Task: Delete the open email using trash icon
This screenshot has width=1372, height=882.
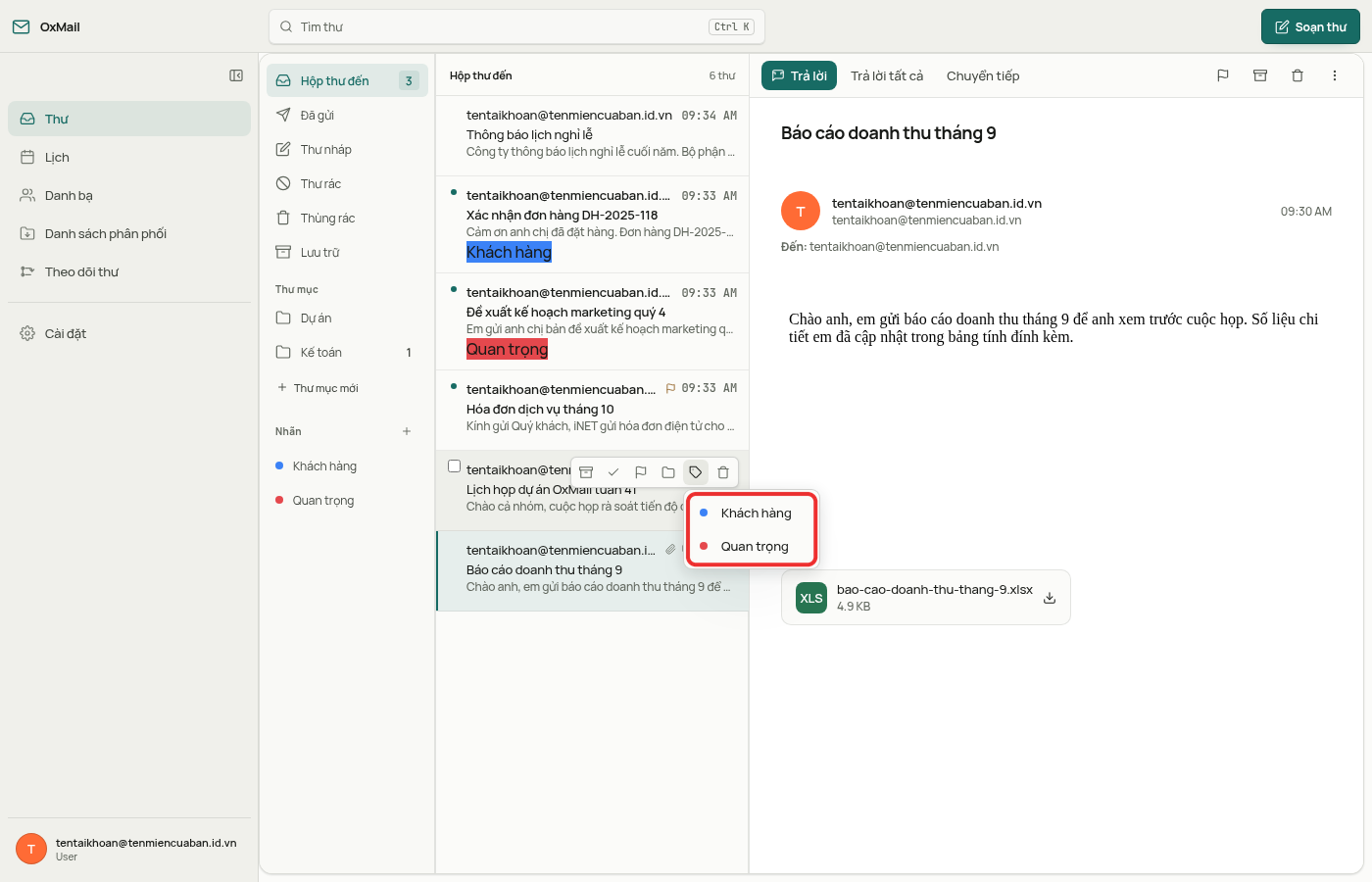Action: pyautogui.click(x=1298, y=75)
